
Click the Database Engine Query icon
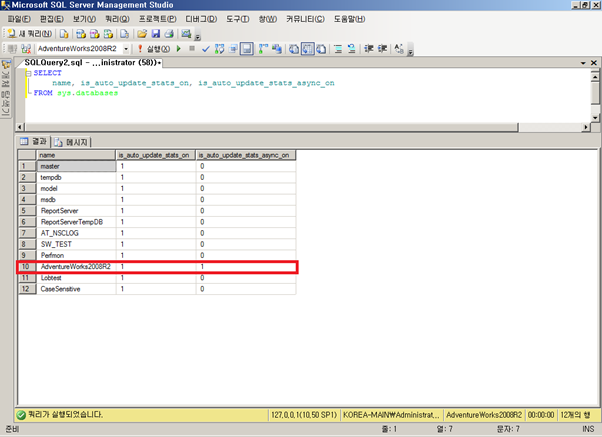[x=64, y=34]
